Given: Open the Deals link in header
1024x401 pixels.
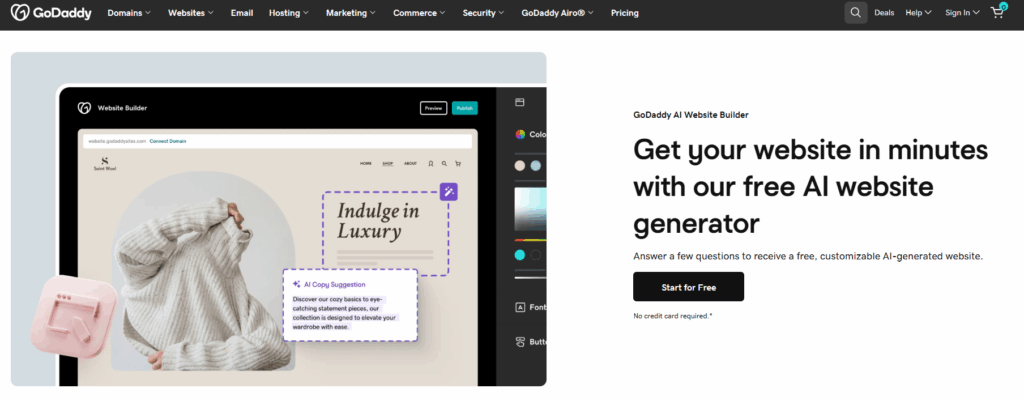Looking at the screenshot, I should (884, 12).
